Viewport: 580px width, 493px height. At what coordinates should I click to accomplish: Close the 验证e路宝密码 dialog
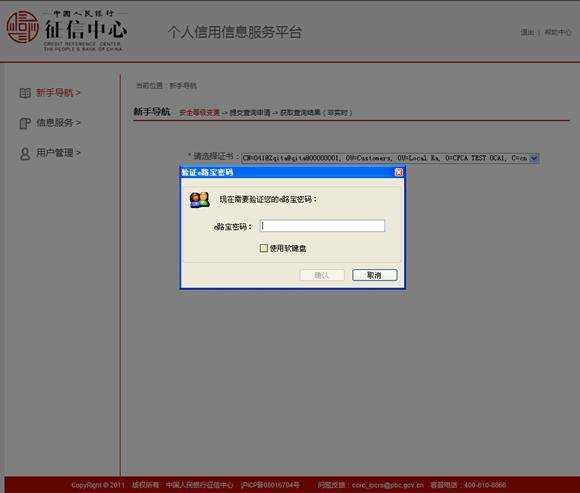point(398,172)
